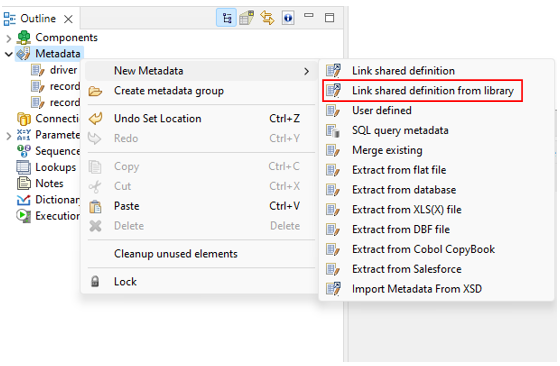The width and height of the screenshot is (560, 366).
Task: Click the Paste clipboard icon
Action: (95, 206)
